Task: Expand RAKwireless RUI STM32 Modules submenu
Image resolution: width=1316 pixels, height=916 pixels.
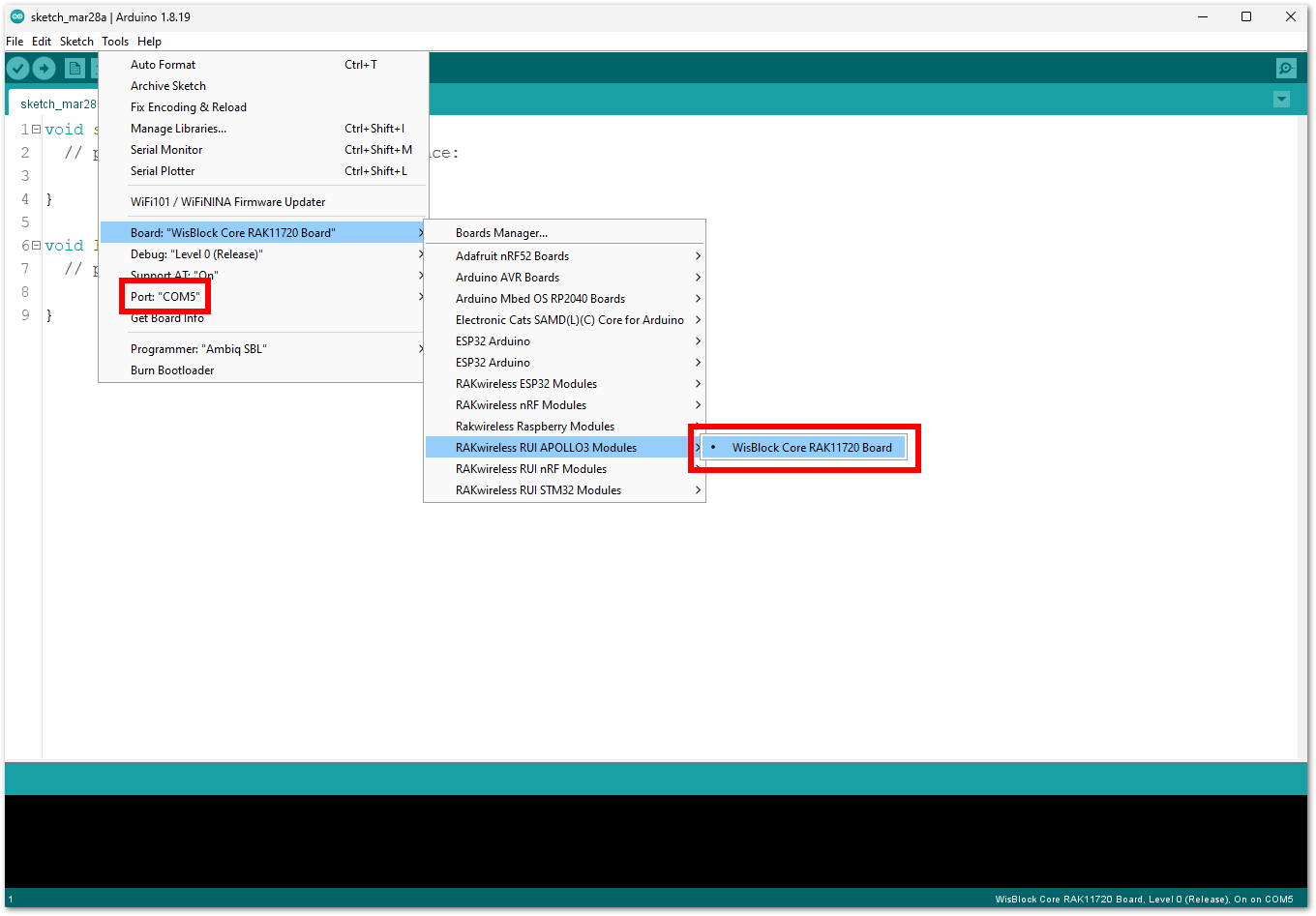Action: pyautogui.click(x=564, y=490)
